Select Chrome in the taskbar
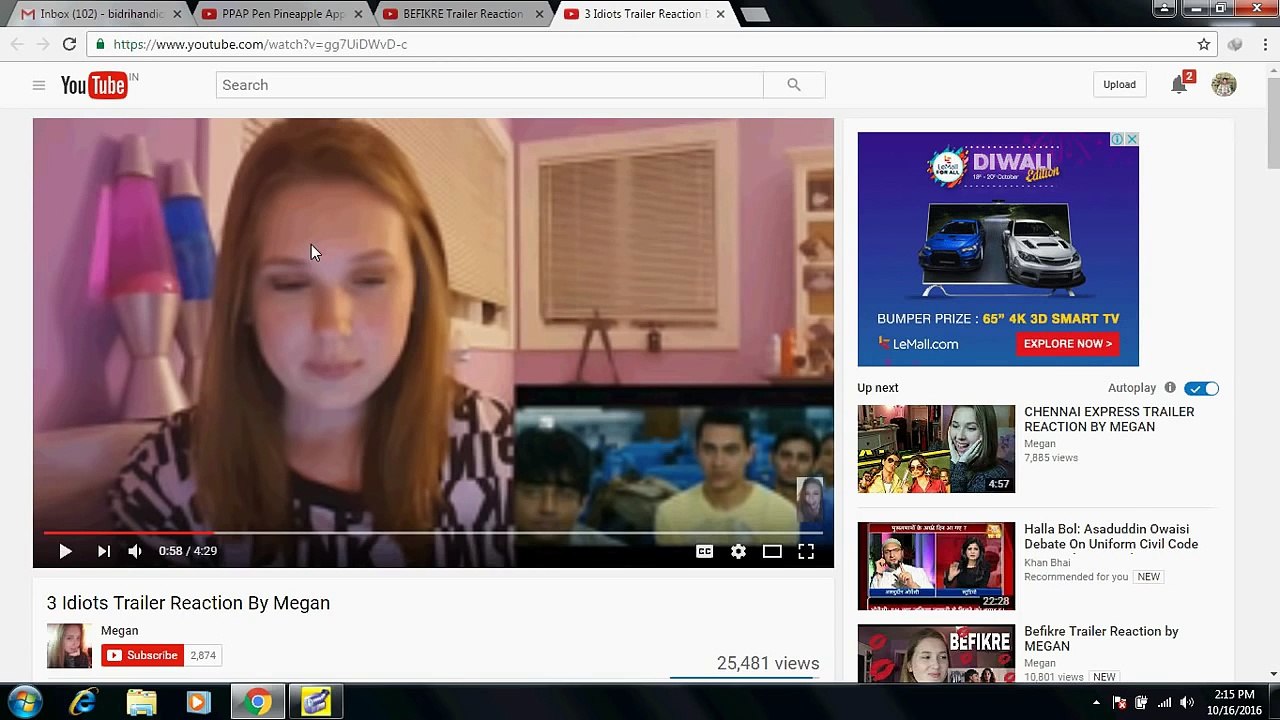The image size is (1280, 720). tap(258, 702)
